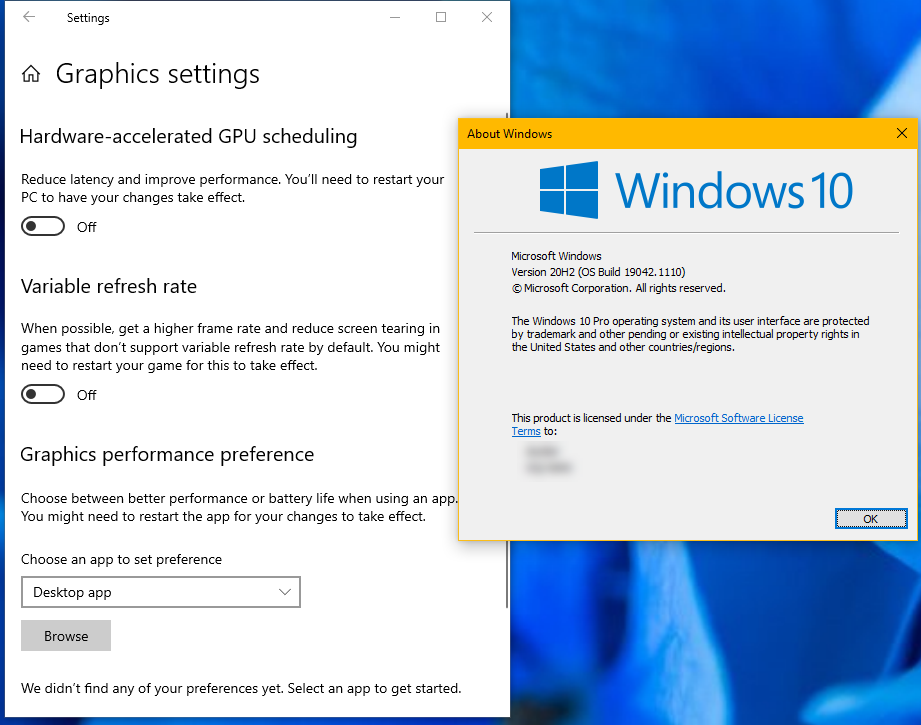Click the Variable refresh rate heading
Image resolution: width=921 pixels, height=725 pixels.
tap(109, 286)
